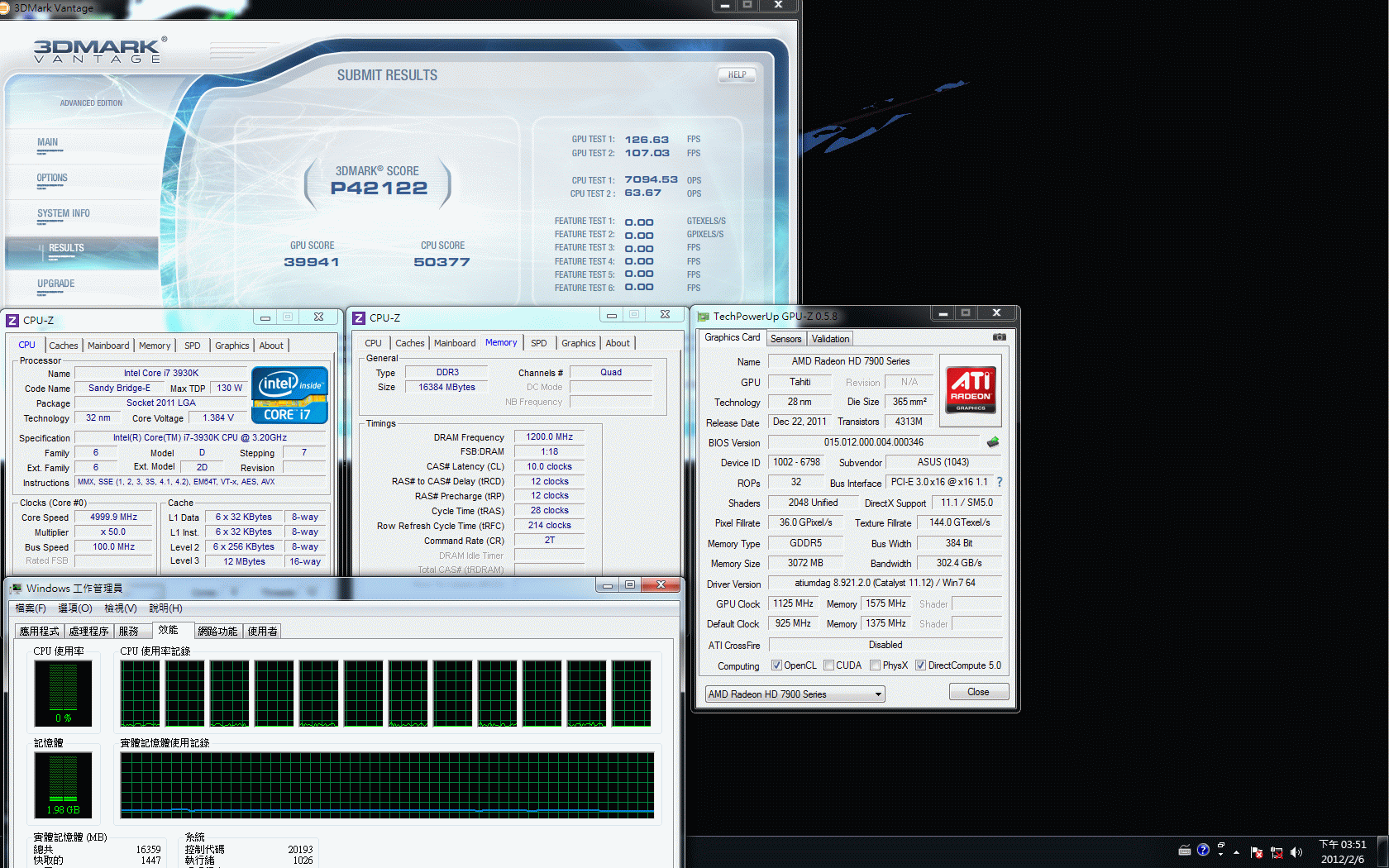The width and height of the screenshot is (1389, 868).
Task: Switch to 應用程式 tab in Task Manager
Action: [x=39, y=631]
